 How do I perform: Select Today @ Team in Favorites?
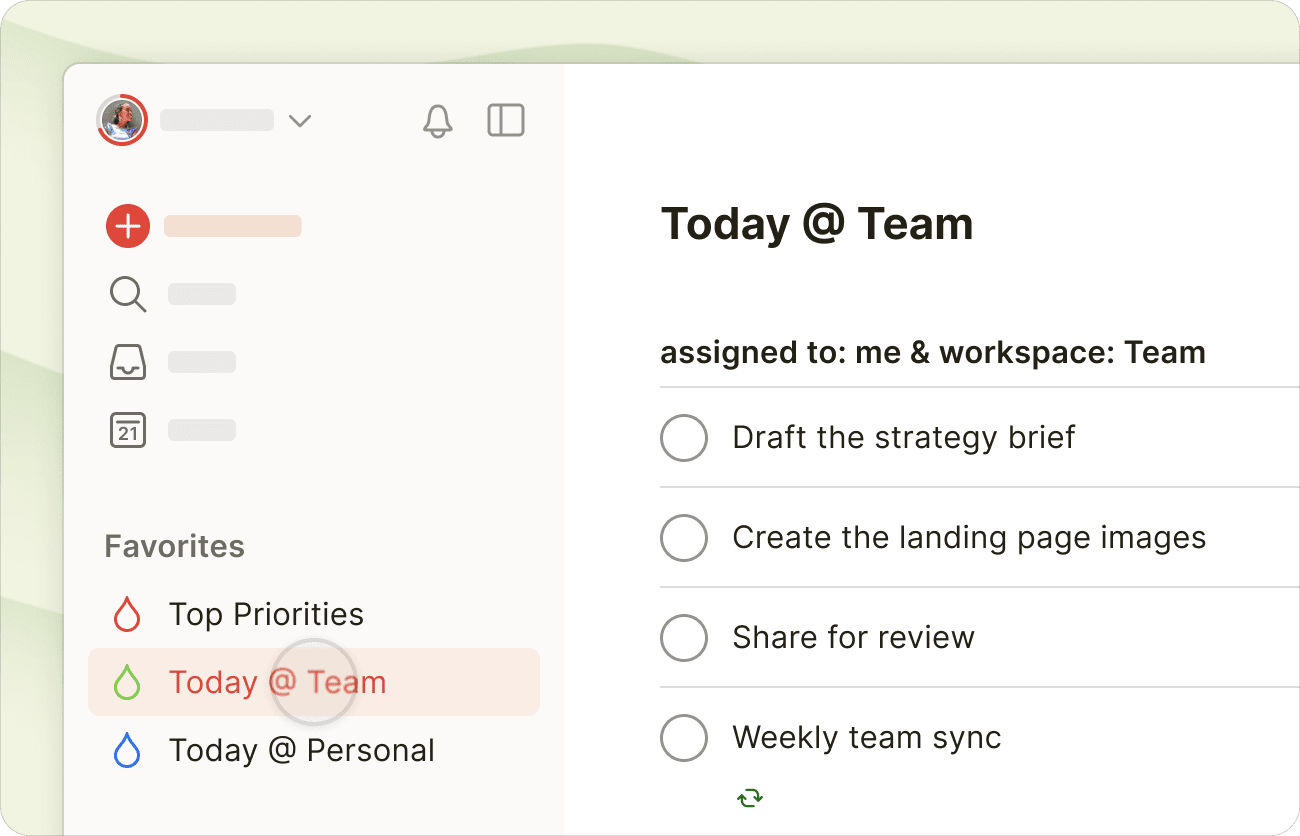pyautogui.click(x=277, y=682)
